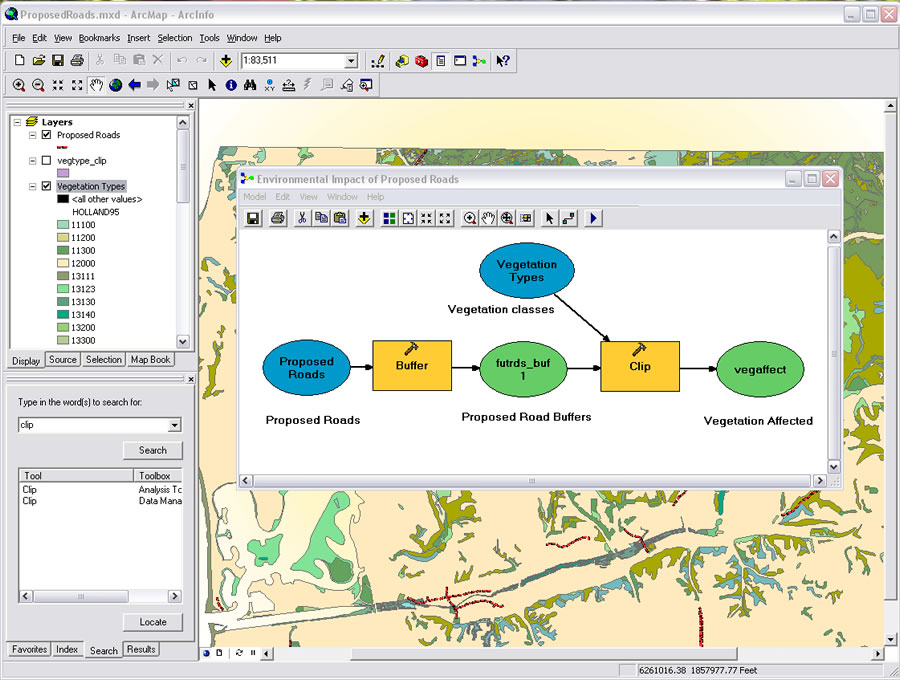900x680 pixels.
Task: Open ArcToolbox with the red toolbox icon
Action: click(421, 61)
